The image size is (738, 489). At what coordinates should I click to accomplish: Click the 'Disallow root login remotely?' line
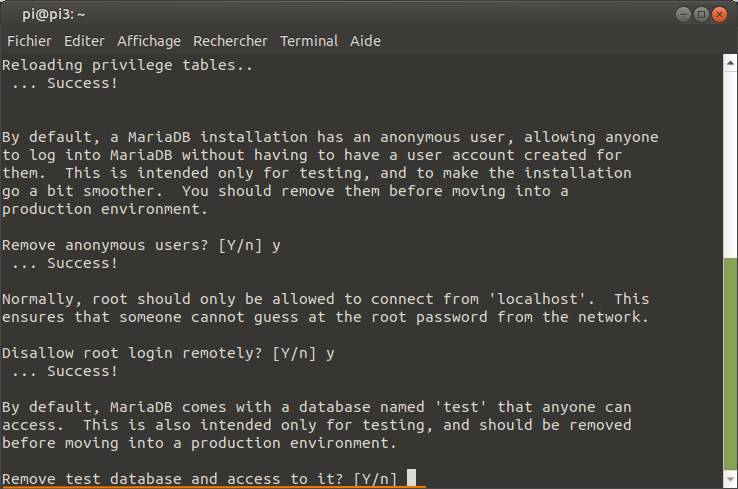(x=168, y=353)
